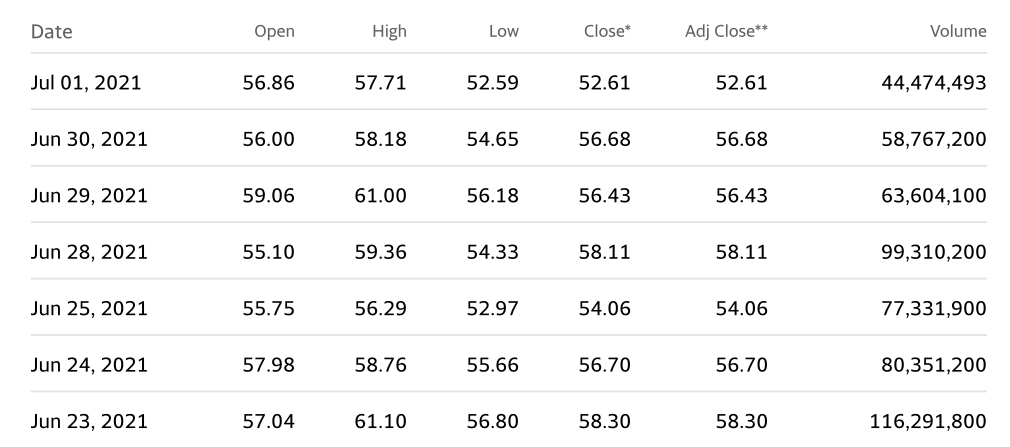Click the 61.10 high price
Image resolution: width=1010 pixels, height=447 pixels.
click(380, 421)
